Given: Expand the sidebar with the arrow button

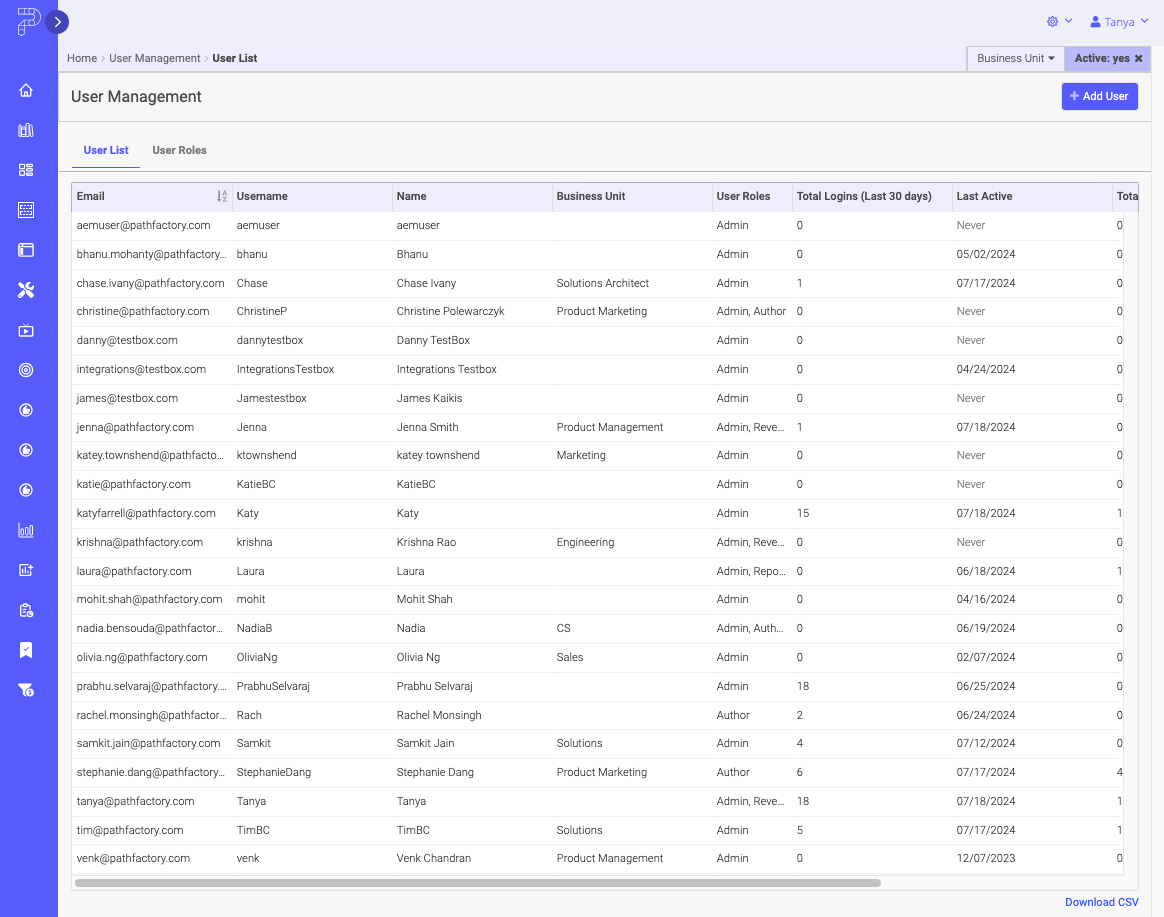Looking at the screenshot, I should (57, 22).
